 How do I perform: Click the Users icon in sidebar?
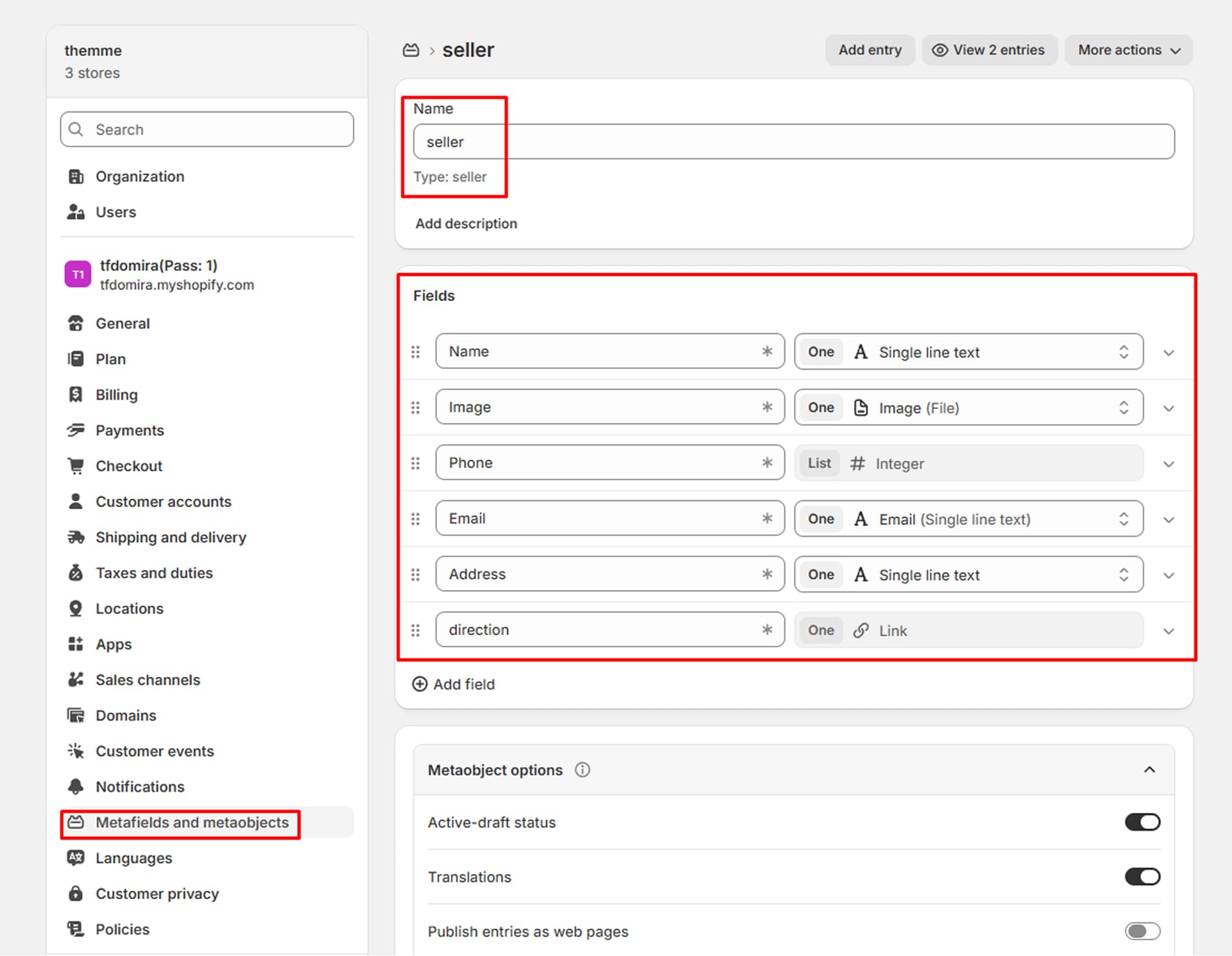point(76,212)
